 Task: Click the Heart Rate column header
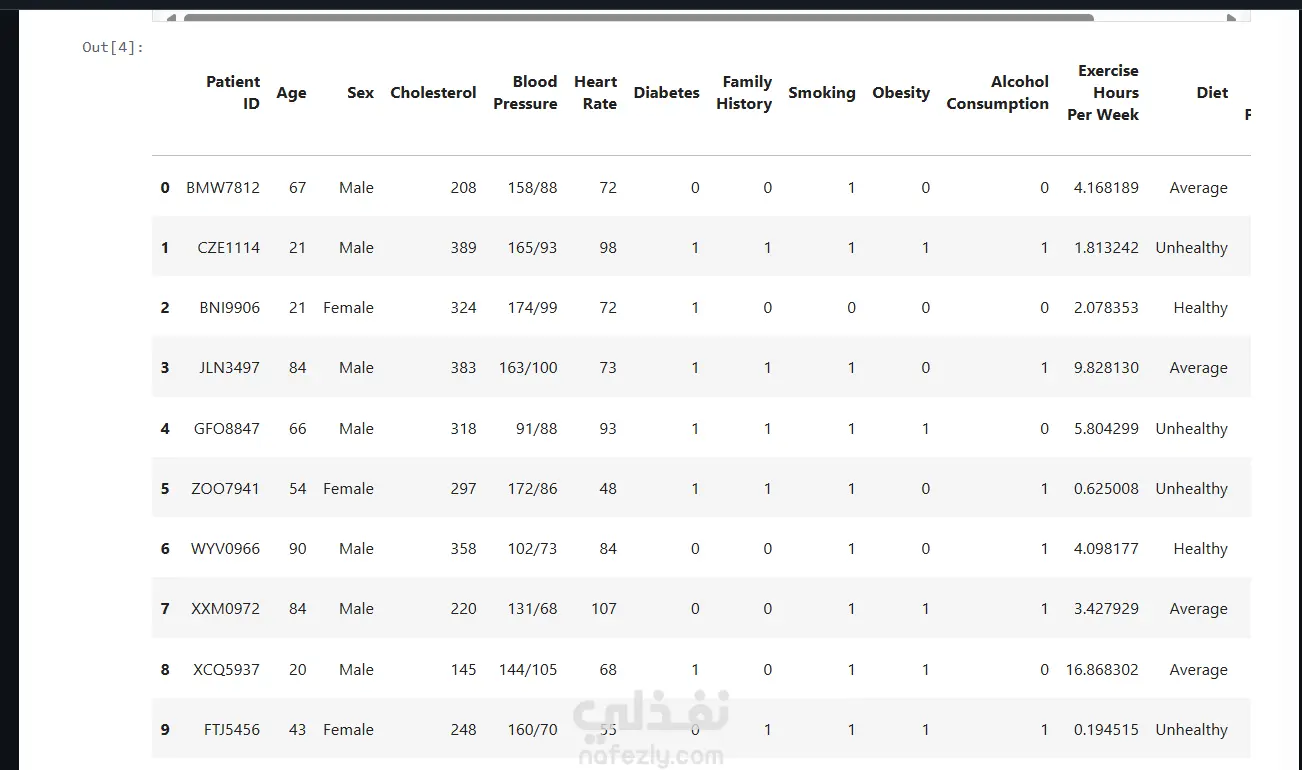click(x=595, y=93)
